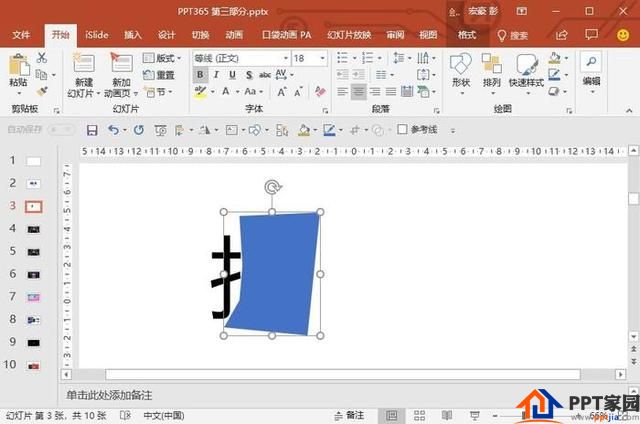Screen dimensions: 640x424
Task: Switch to Reading view icon
Action: click(447, 415)
